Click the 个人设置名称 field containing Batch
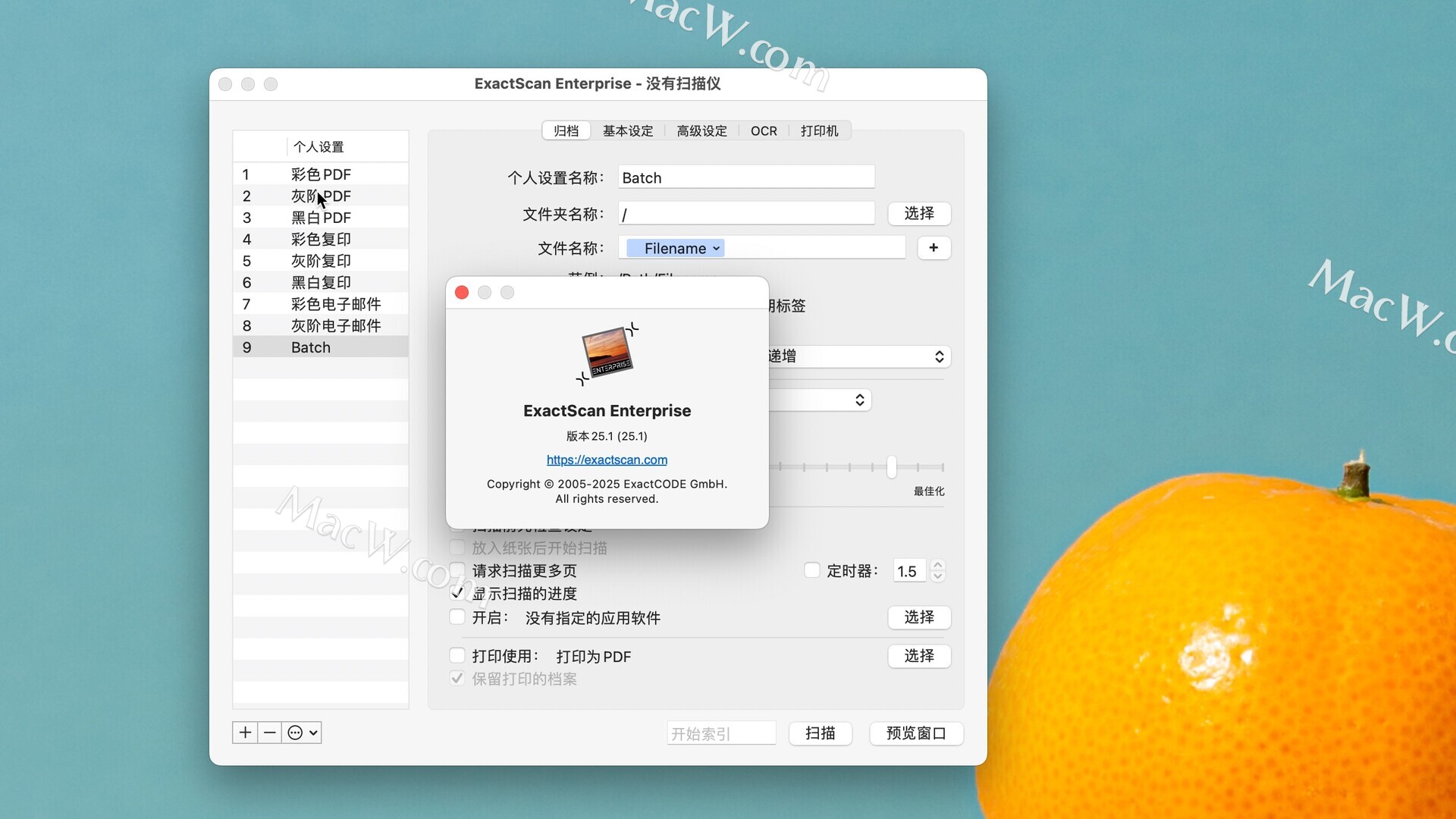The height and width of the screenshot is (819, 1456). point(746,177)
